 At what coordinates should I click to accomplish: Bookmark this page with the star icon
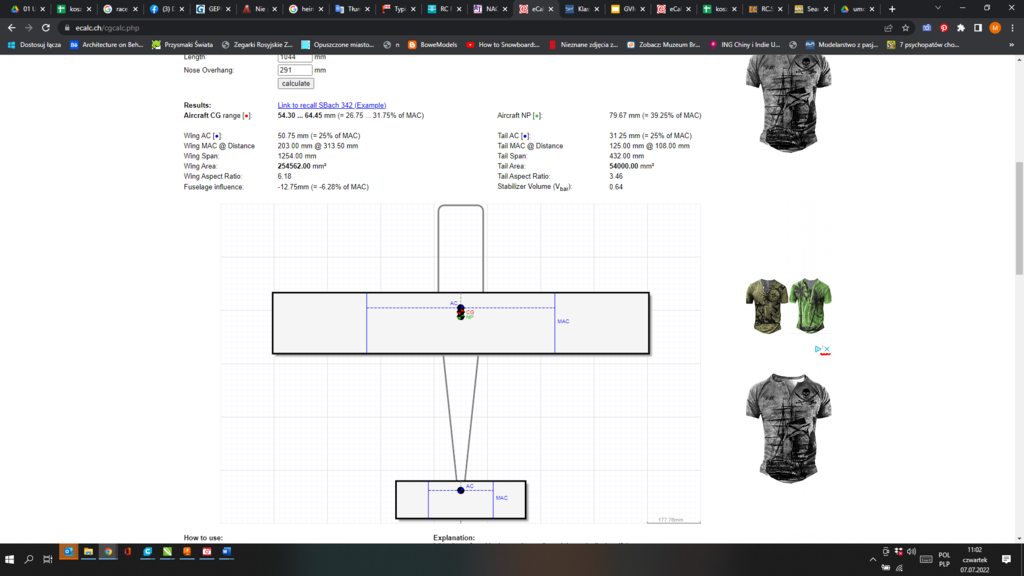[x=905, y=28]
